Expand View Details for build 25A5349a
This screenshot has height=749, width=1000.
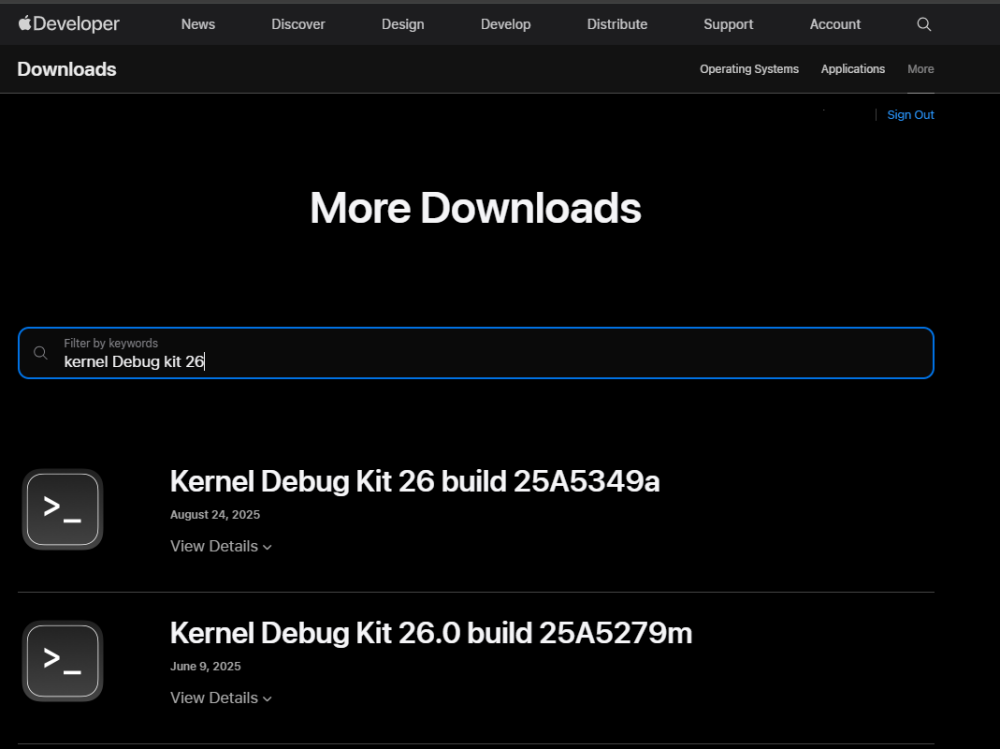pyautogui.click(x=221, y=546)
